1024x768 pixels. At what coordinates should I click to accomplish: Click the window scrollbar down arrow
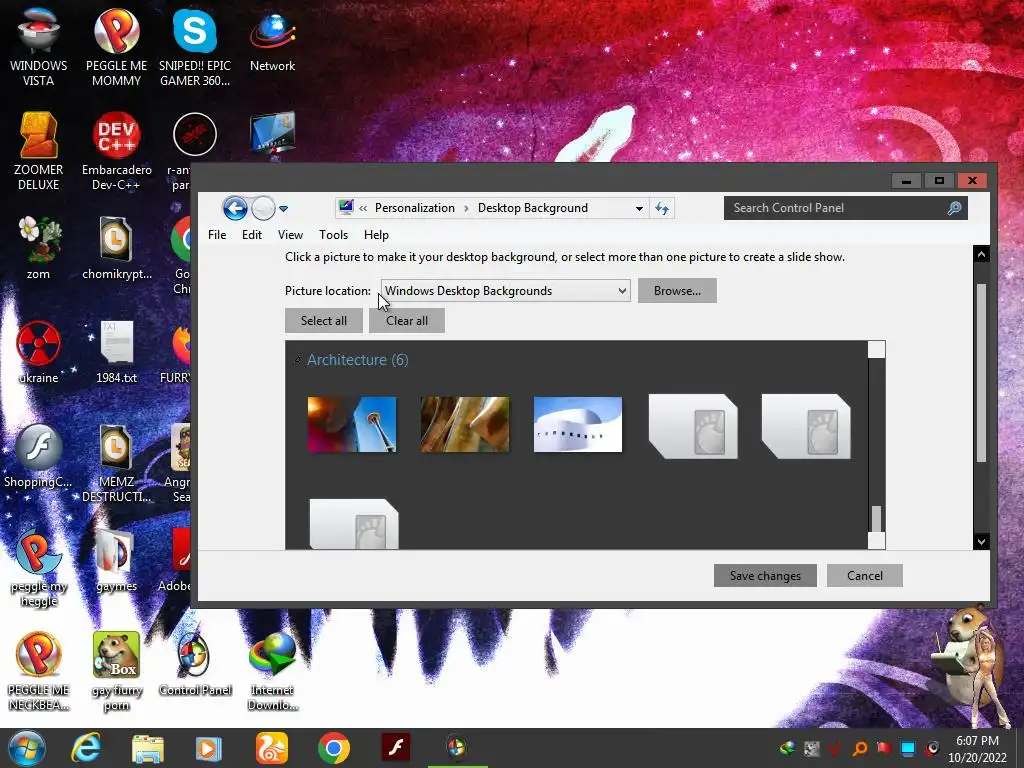click(x=981, y=541)
